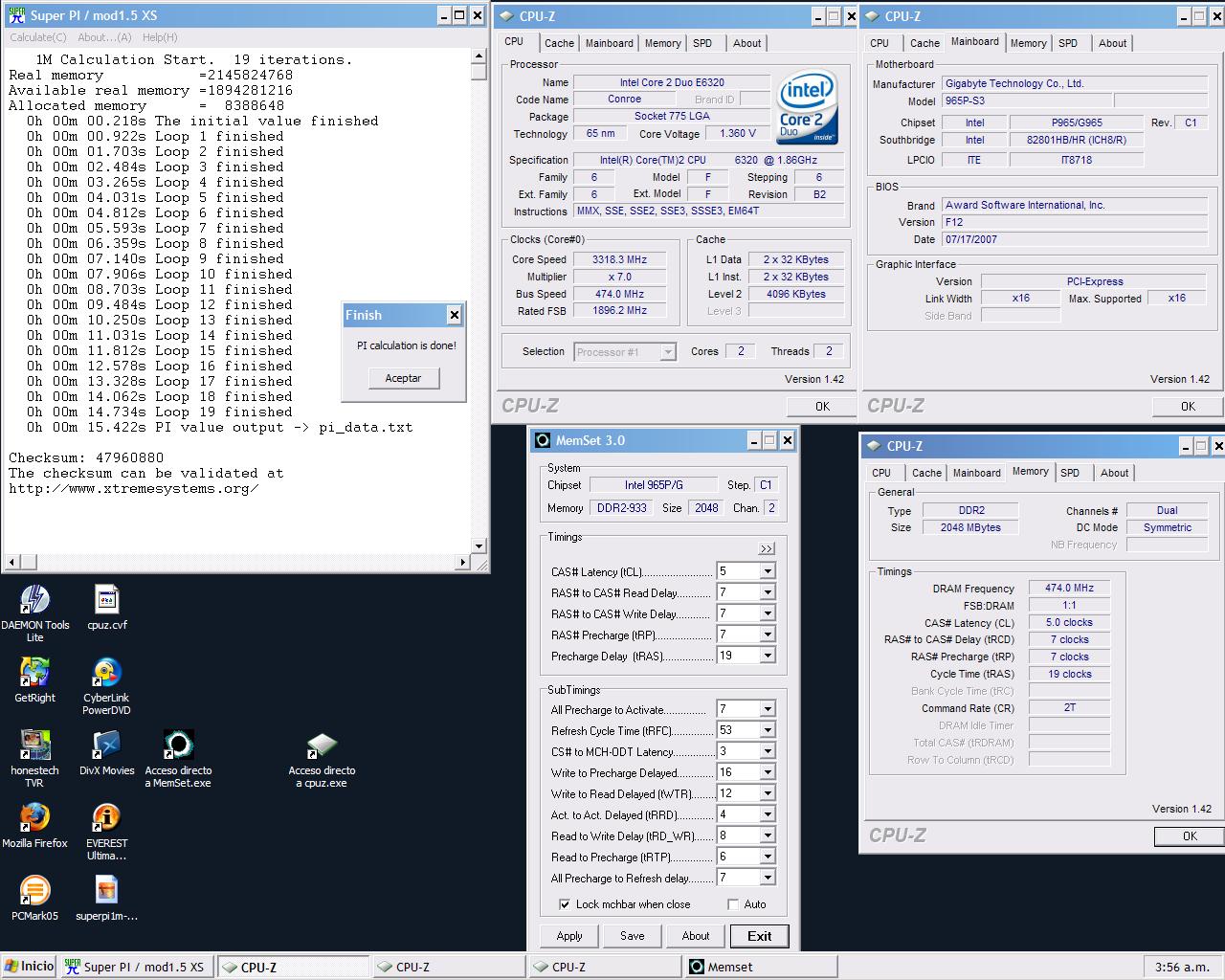This screenshot has height=980, width=1225.
Task: Open CAS# Latency (tCL) dropdown
Action: pyautogui.click(x=767, y=571)
